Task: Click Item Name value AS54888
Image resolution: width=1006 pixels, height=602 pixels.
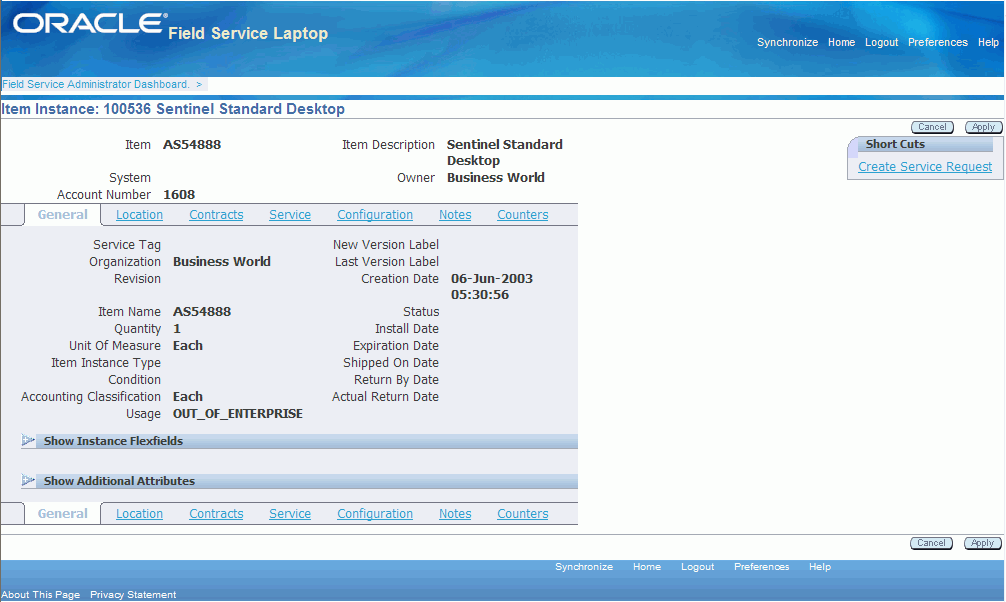Action: 202,312
